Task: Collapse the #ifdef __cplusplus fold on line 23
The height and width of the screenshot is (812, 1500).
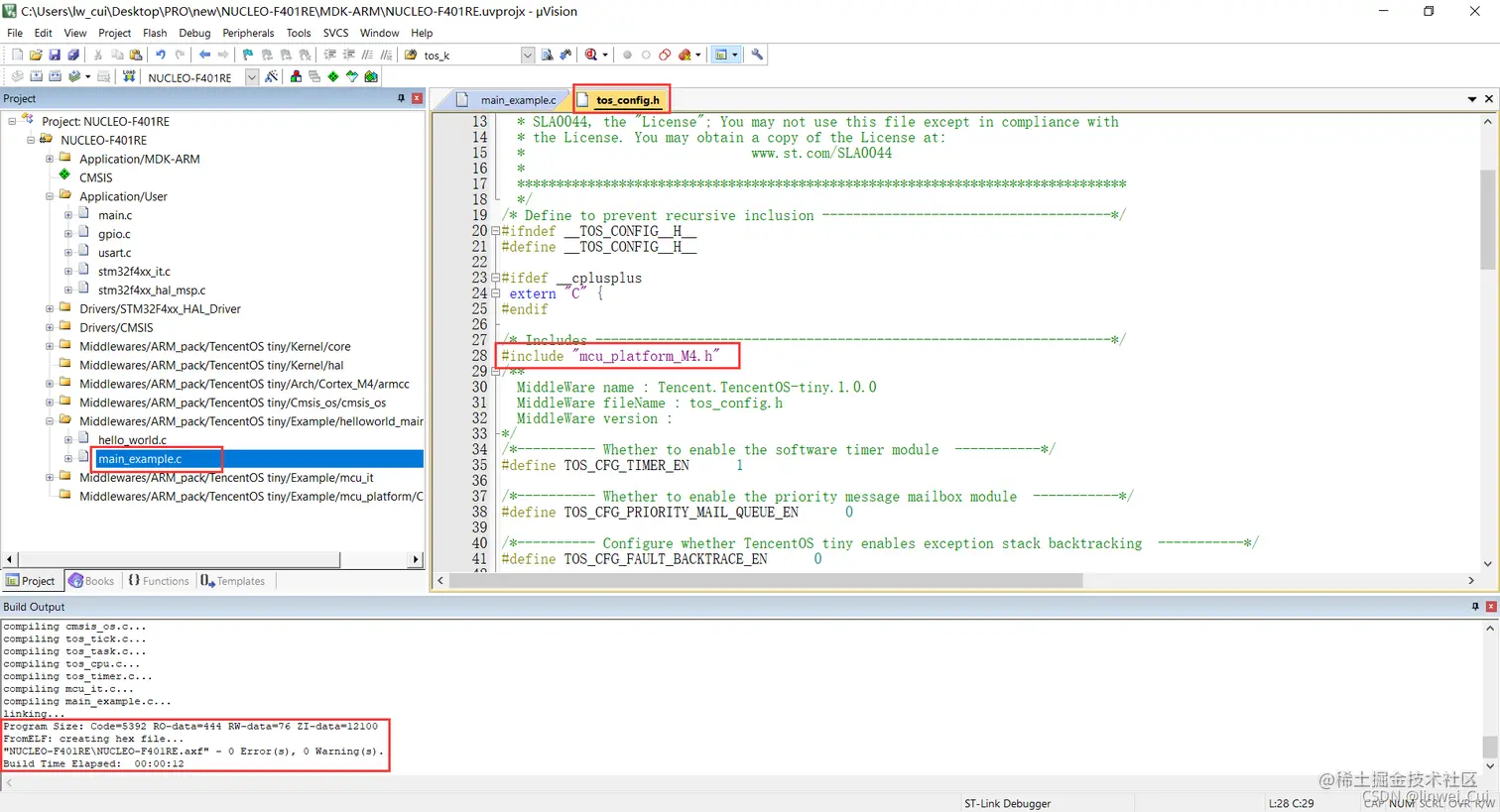Action: pos(495,279)
